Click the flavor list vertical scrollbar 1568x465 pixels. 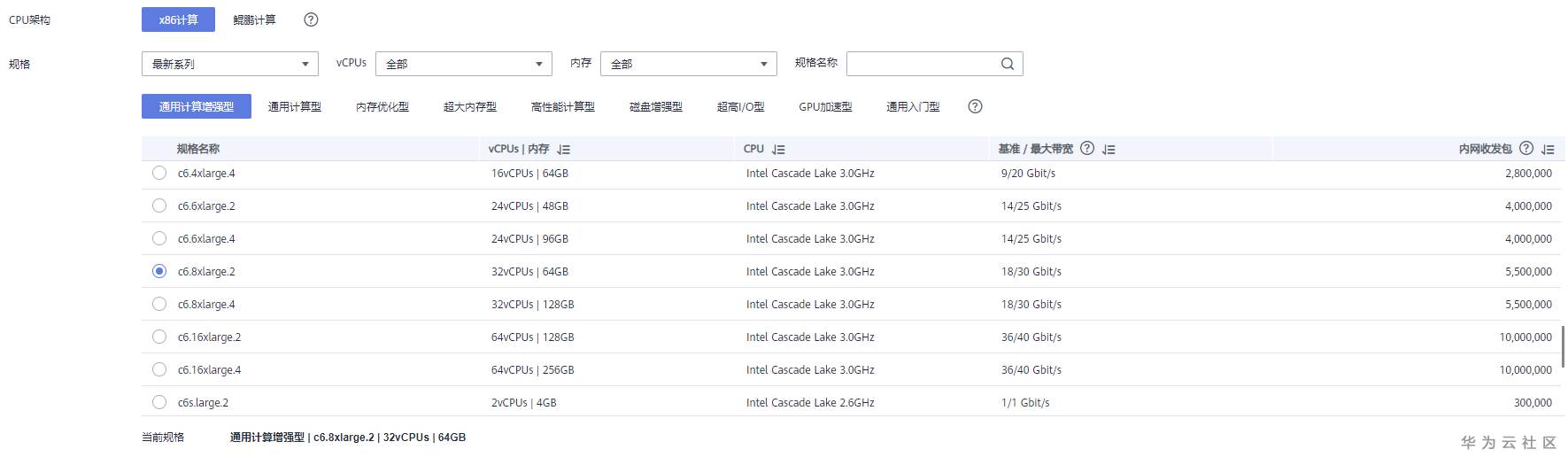(x=1563, y=346)
